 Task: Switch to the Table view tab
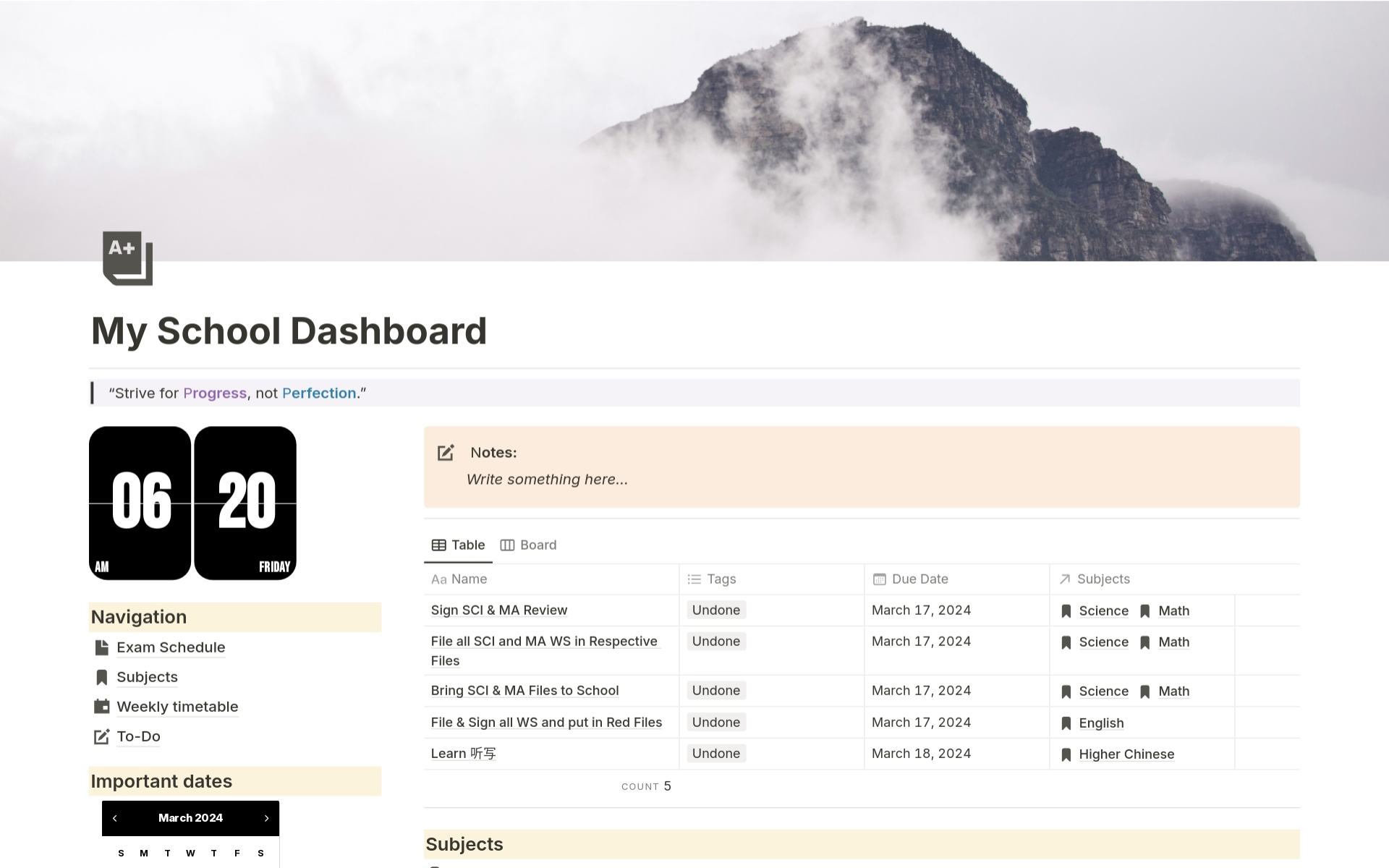click(x=458, y=545)
